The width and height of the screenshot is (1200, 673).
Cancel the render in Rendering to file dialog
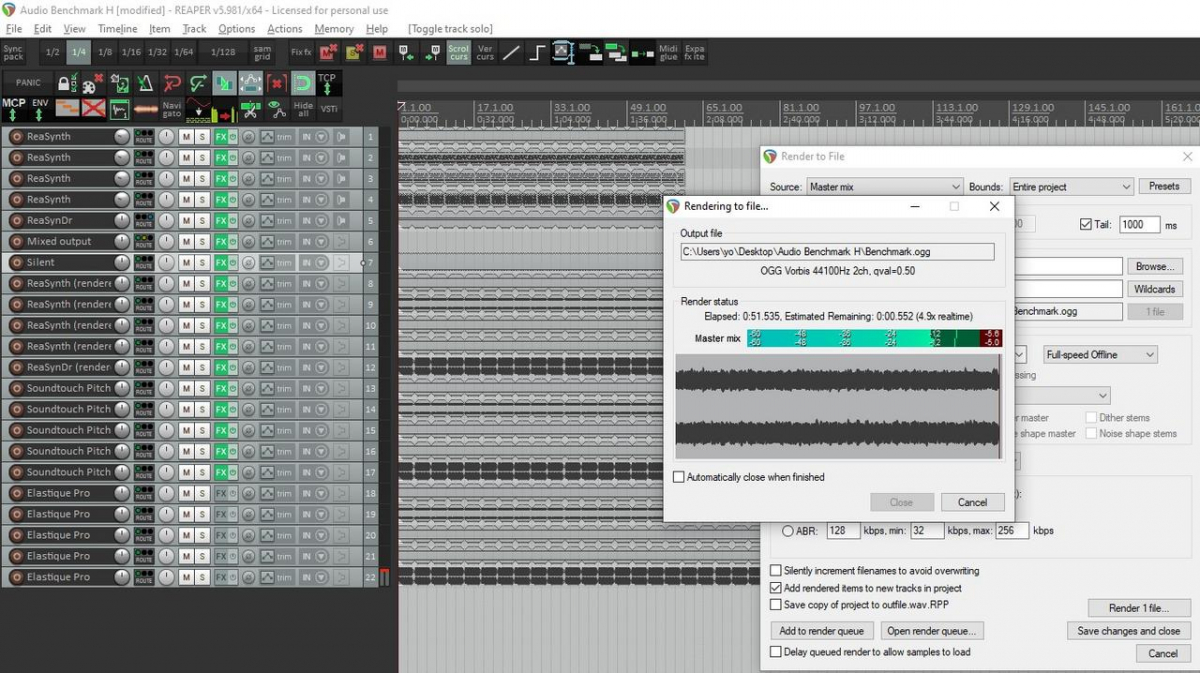[972, 502]
